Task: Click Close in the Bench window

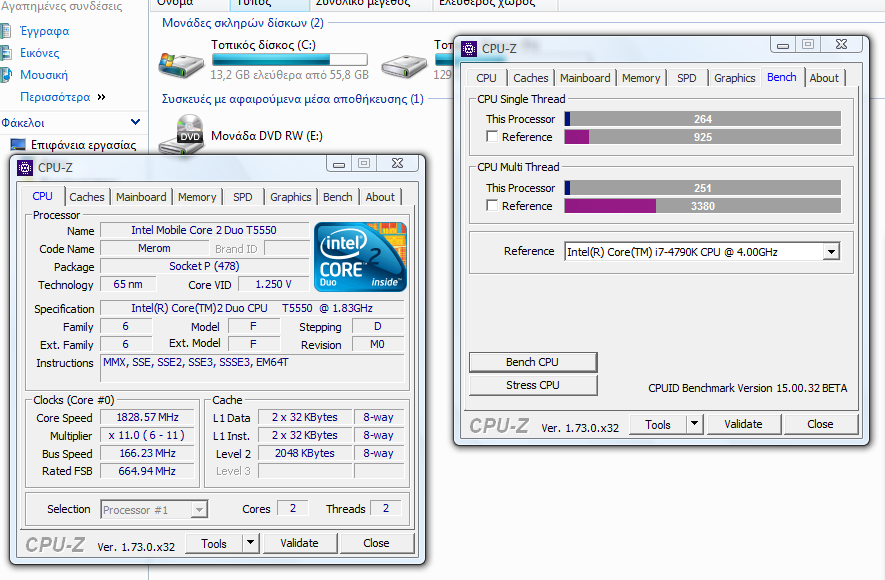Action: coord(820,424)
